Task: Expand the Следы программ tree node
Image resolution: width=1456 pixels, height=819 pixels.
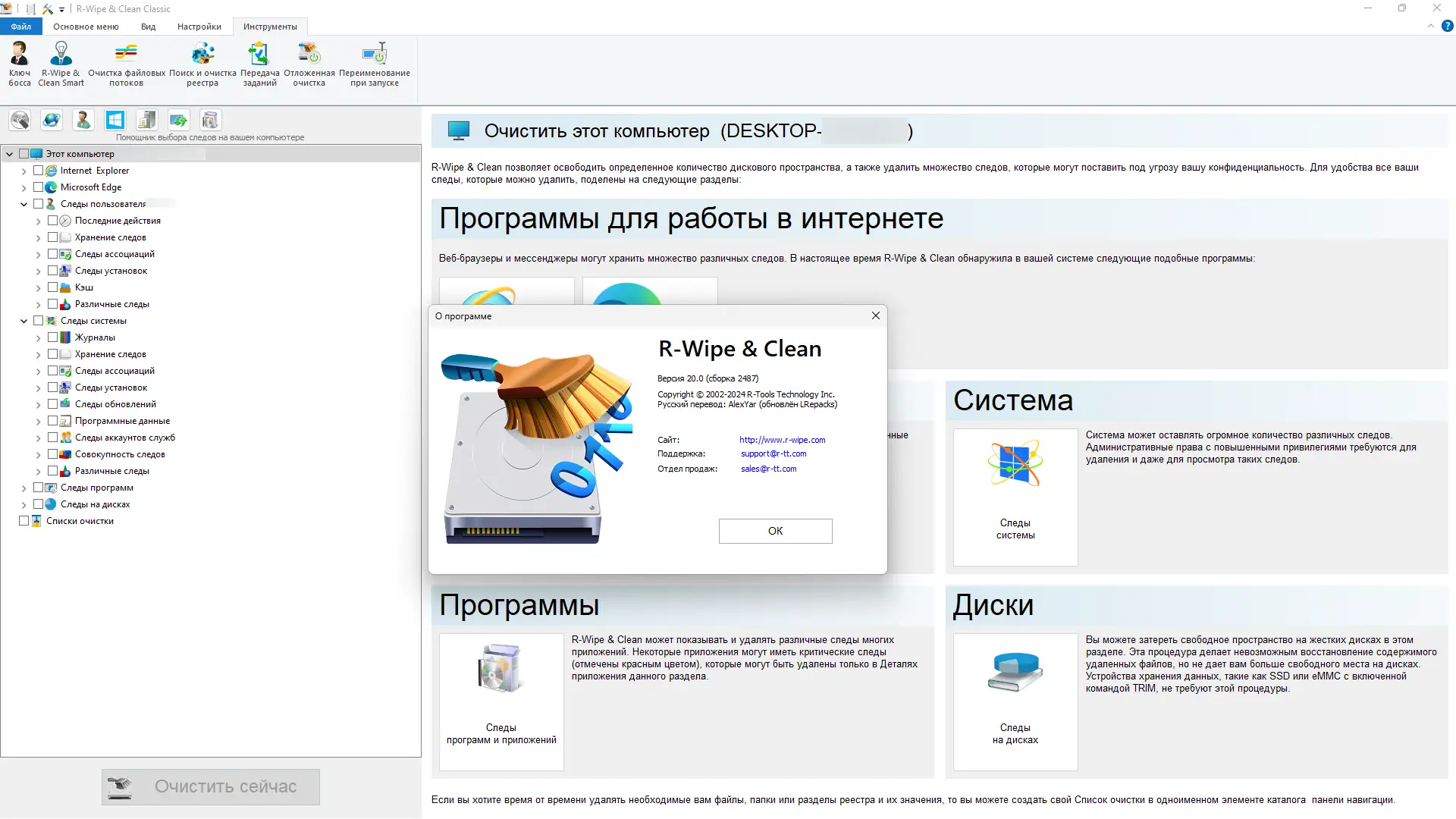Action: (24, 488)
